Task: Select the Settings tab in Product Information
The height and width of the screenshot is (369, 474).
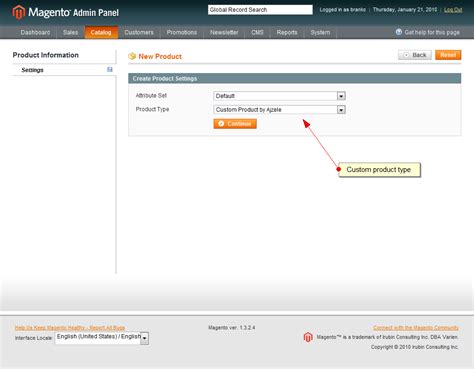Action: [64, 70]
